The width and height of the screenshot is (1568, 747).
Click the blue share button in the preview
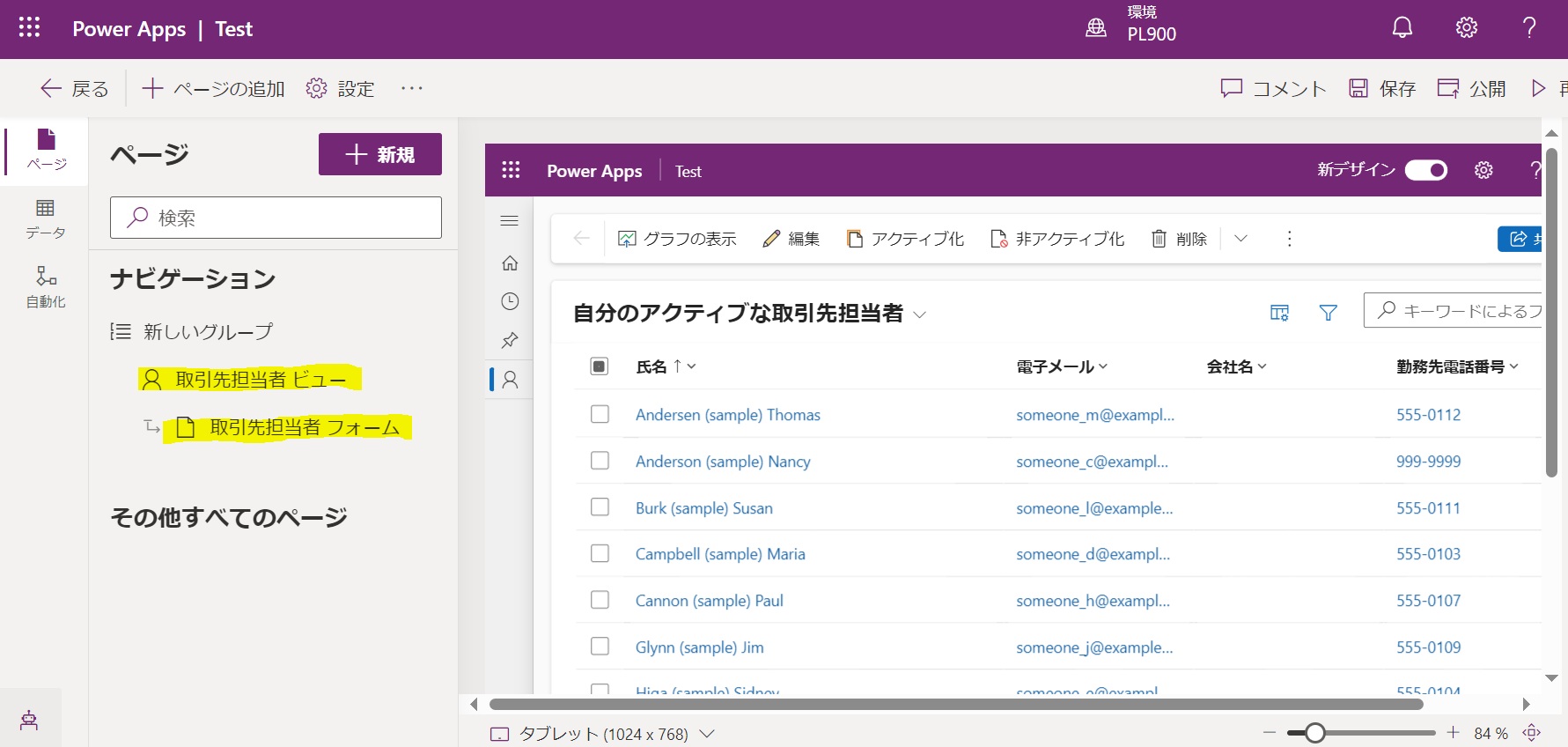pyautogui.click(x=1520, y=239)
